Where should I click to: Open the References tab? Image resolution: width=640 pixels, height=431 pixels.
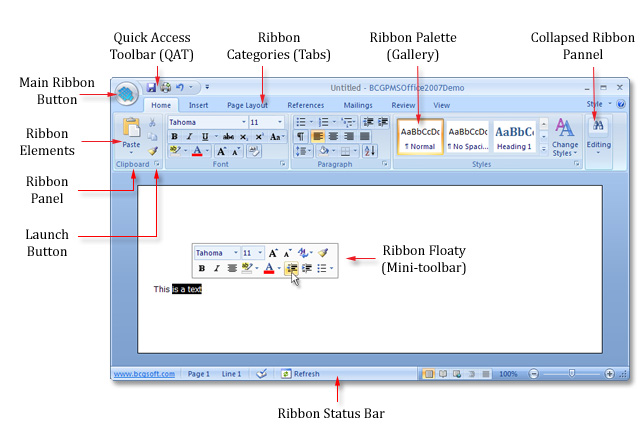(x=306, y=105)
